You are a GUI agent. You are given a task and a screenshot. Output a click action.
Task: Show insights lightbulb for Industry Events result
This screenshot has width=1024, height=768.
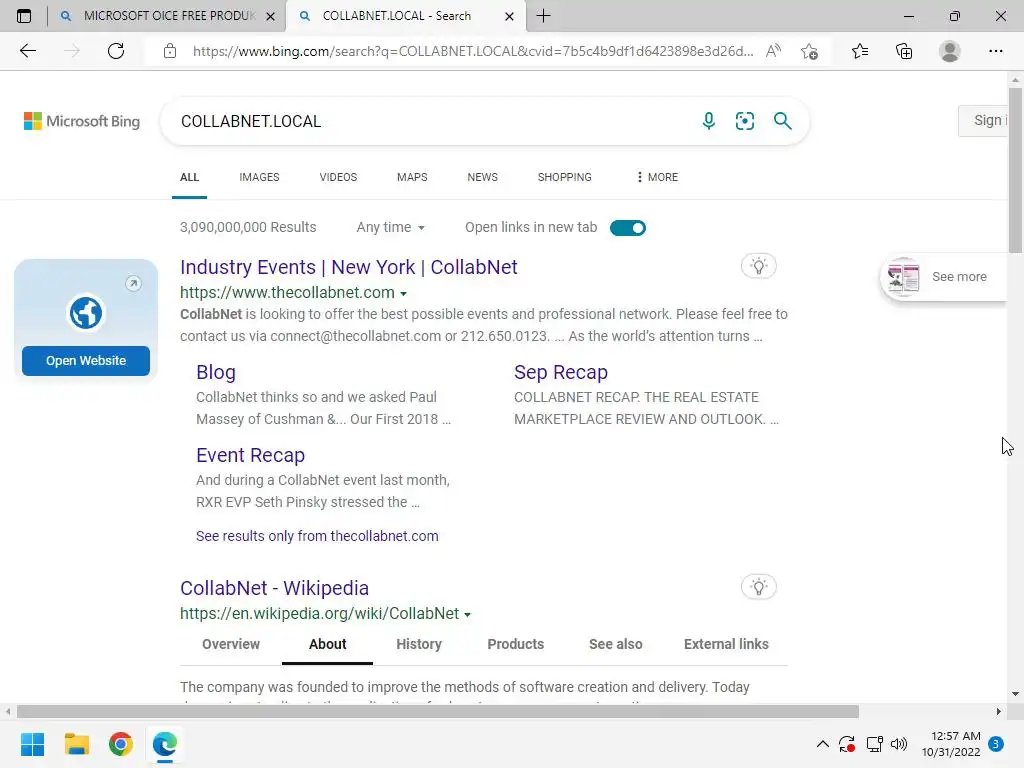(758, 266)
